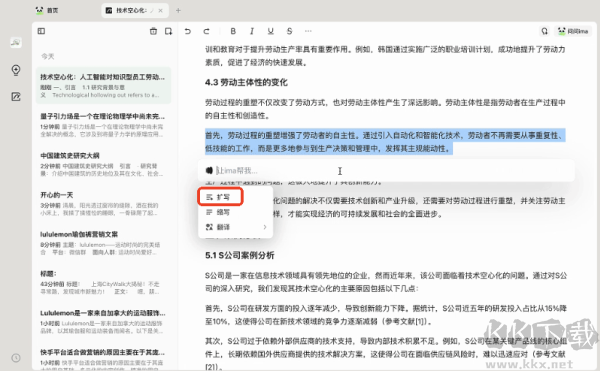Expand the 翻译 submenu arrow
Viewport: 600px width, 371px height.
point(265,227)
